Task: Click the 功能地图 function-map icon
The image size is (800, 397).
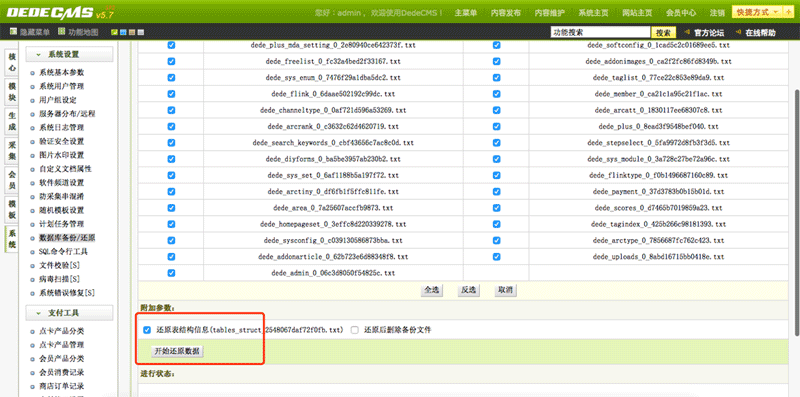Action: click(x=61, y=32)
